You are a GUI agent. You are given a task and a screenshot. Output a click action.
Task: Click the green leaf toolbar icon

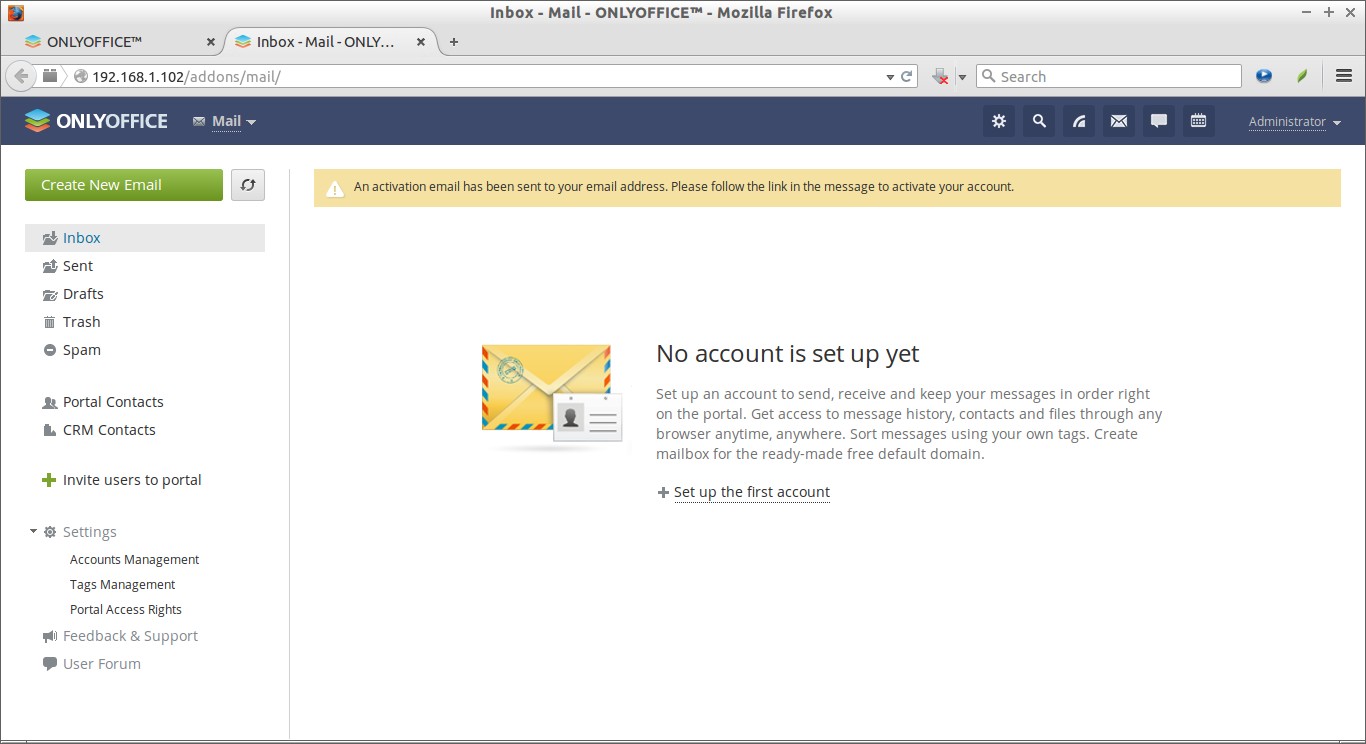pyautogui.click(x=1302, y=76)
